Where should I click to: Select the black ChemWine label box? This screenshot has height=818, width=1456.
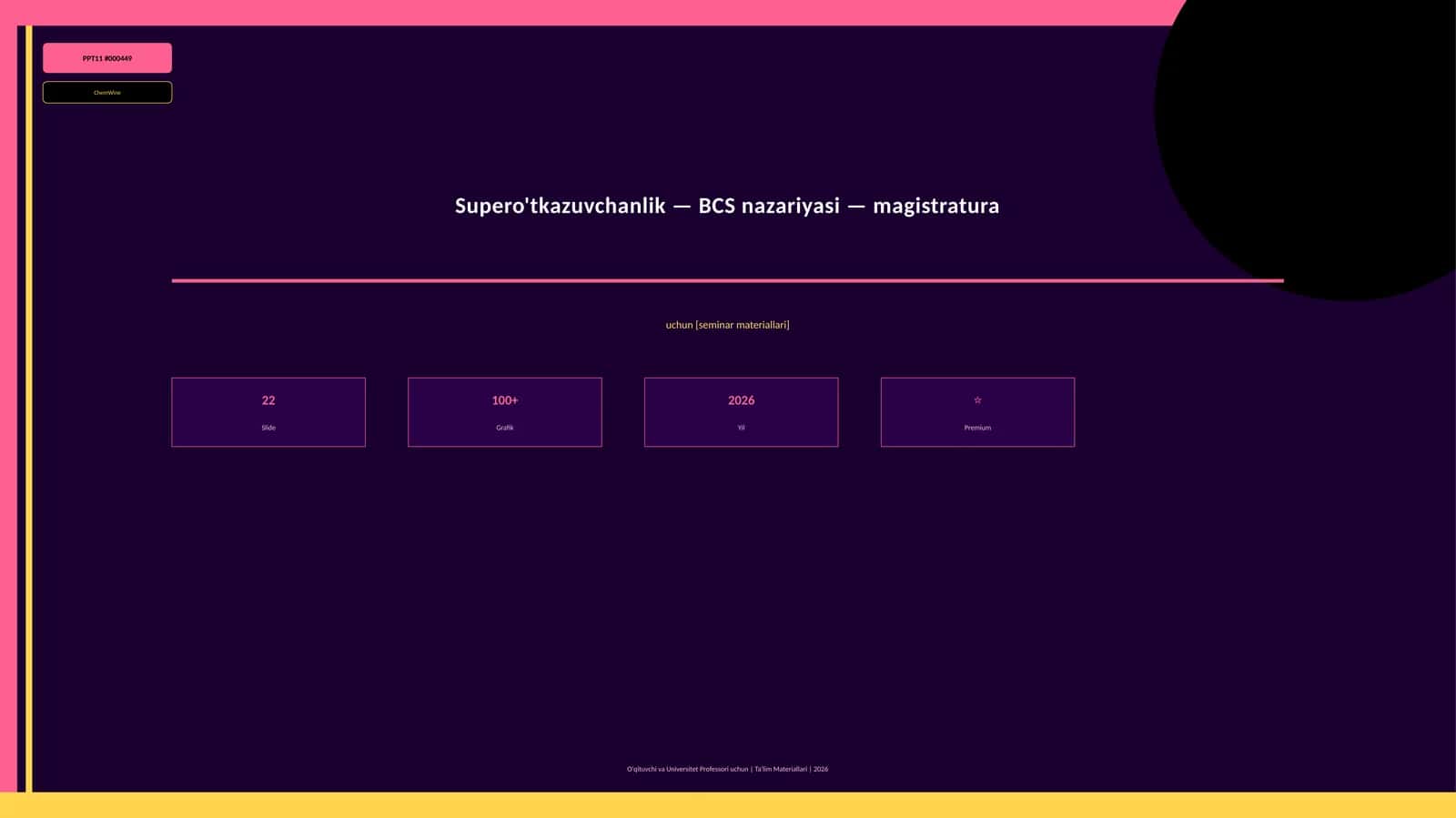(107, 92)
